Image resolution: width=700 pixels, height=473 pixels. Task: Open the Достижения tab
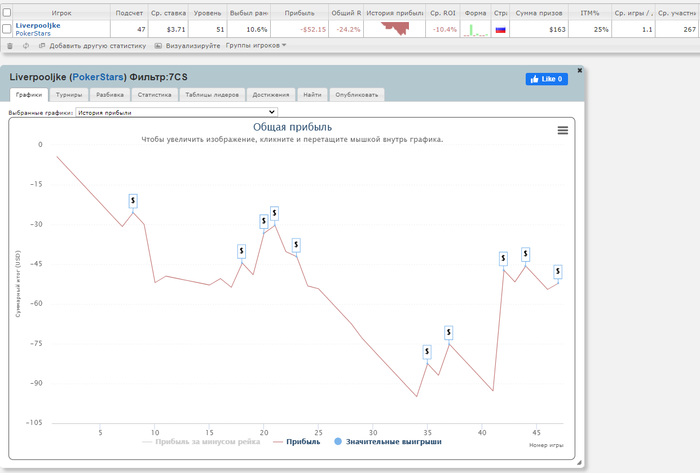[x=271, y=95]
